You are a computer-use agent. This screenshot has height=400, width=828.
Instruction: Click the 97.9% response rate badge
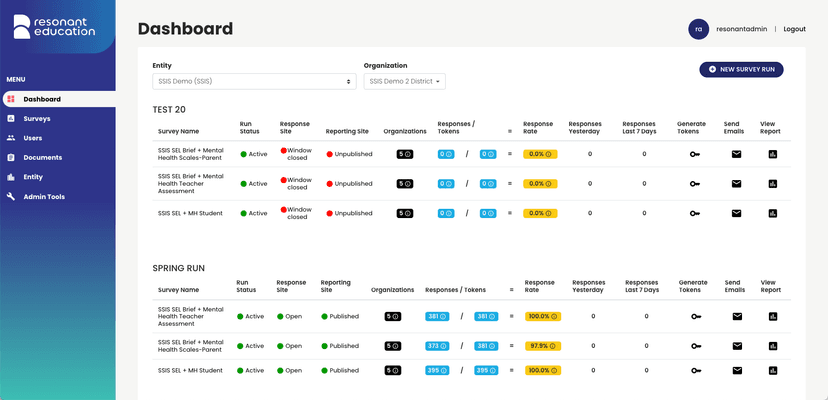tap(543, 346)
